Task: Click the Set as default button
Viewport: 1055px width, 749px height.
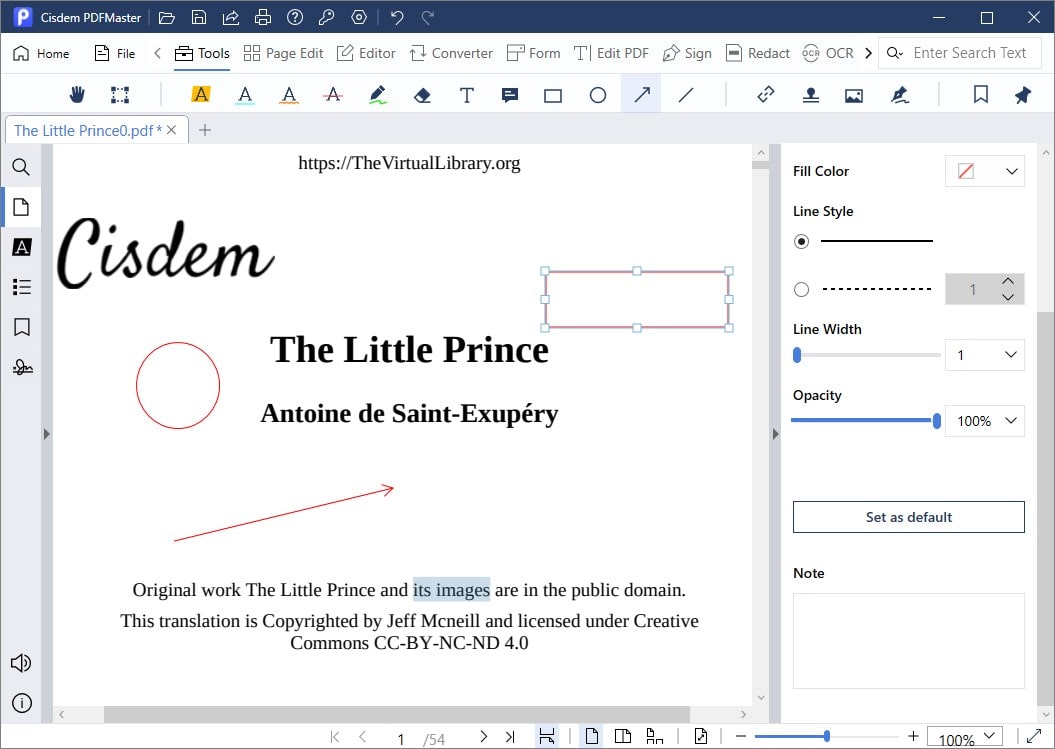Action: (908, 517)
